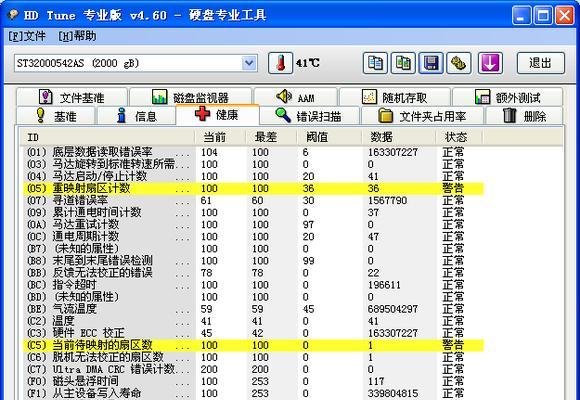Select the (F0) 磁头悬浮时间 row
The height and width of the screenshot is (400, 580).
[x=253, y=381]
